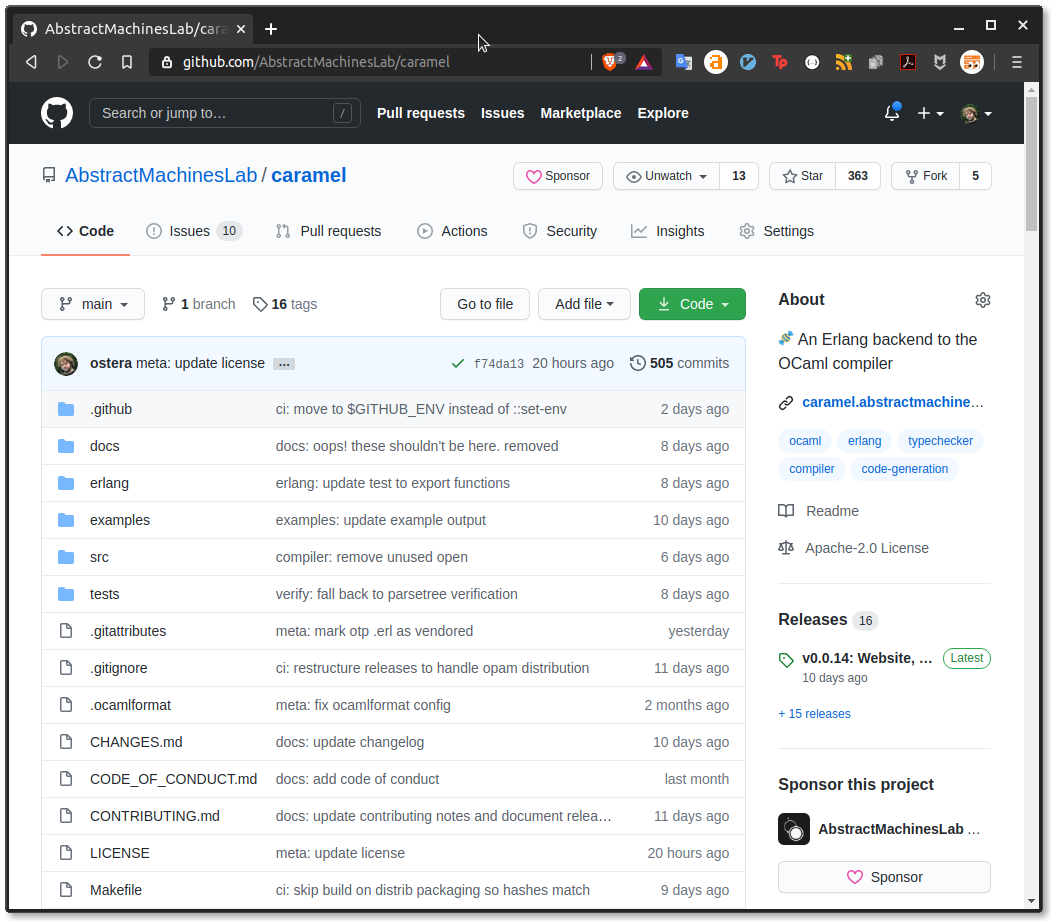The image size is (1052, 922).
Task: Click the Search or jump to field
Action: click(x=225, y=113)
